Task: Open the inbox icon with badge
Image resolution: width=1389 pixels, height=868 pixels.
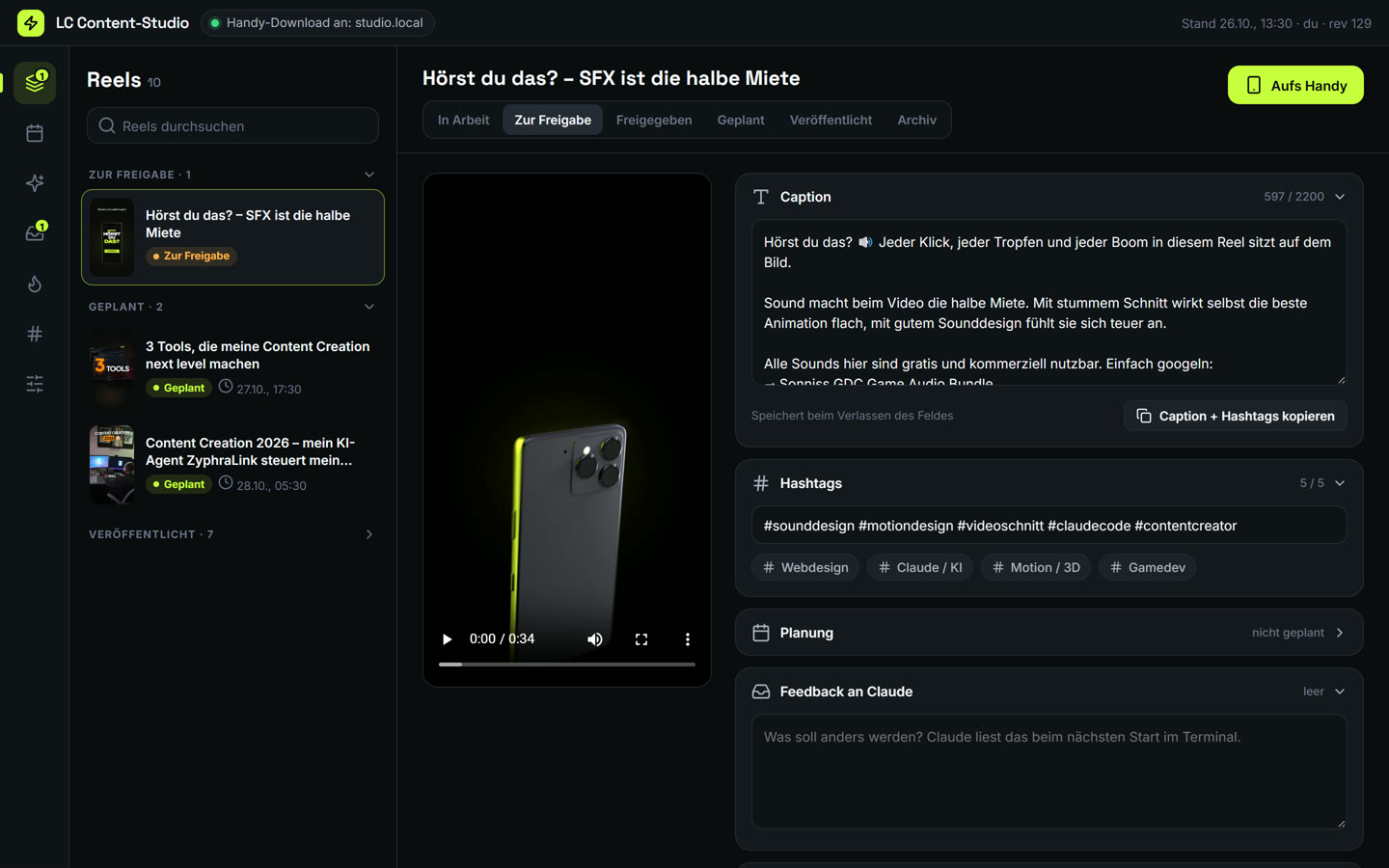Action: [x=35, y=233]
